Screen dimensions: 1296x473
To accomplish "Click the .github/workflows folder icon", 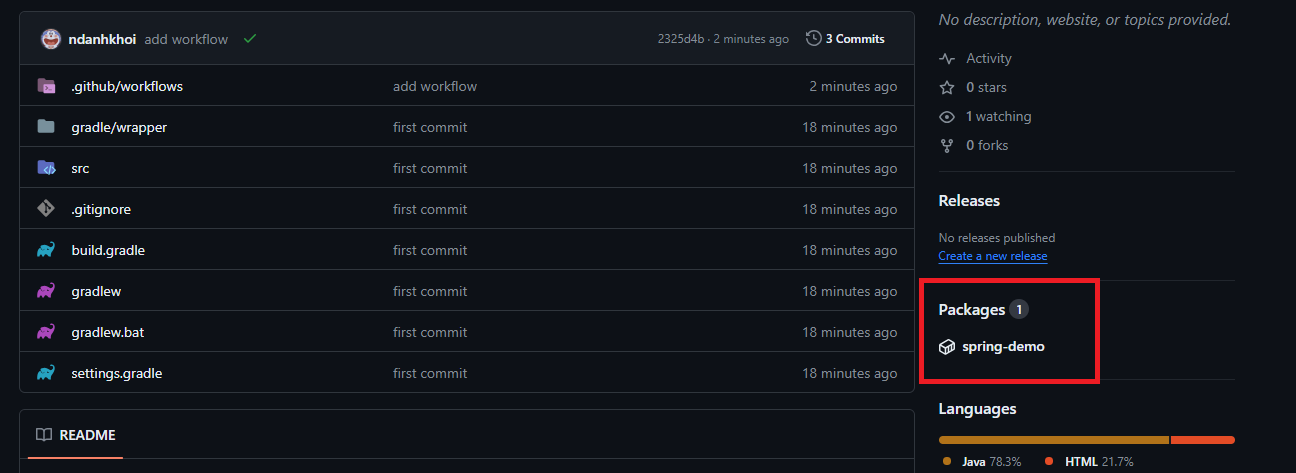I will (x=46, y=86).
